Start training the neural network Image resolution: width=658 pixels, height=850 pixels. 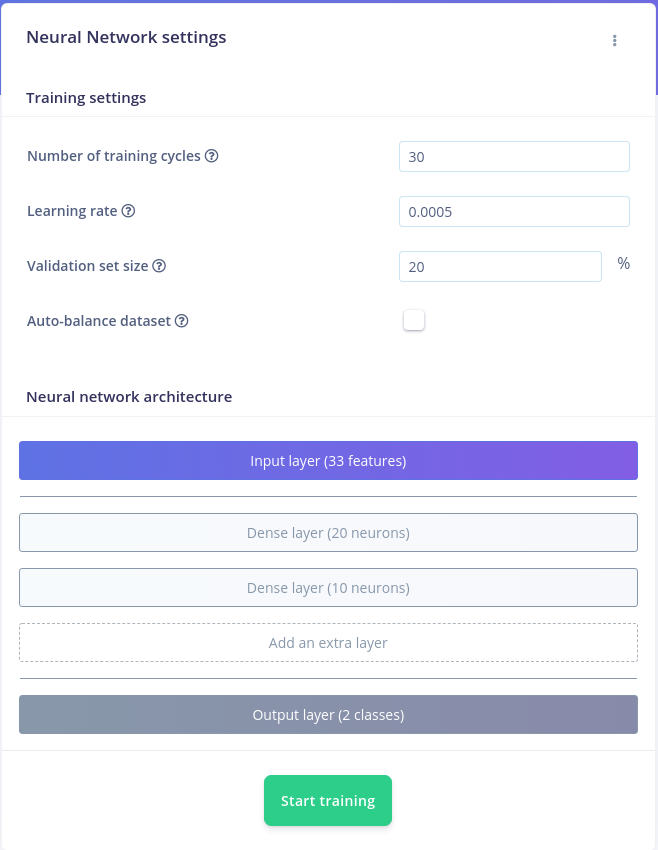(x=328, y=801)
